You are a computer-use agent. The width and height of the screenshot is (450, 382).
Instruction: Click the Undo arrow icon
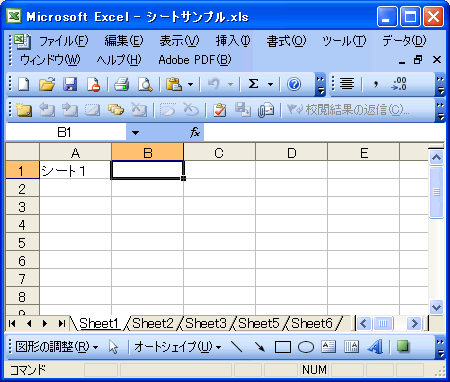tap(214, 84)
